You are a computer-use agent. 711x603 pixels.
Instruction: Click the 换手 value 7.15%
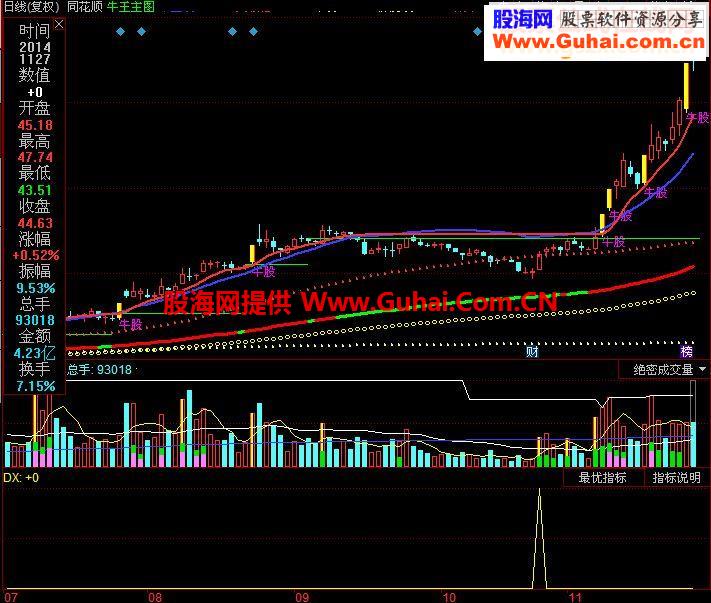pos(35,386)
